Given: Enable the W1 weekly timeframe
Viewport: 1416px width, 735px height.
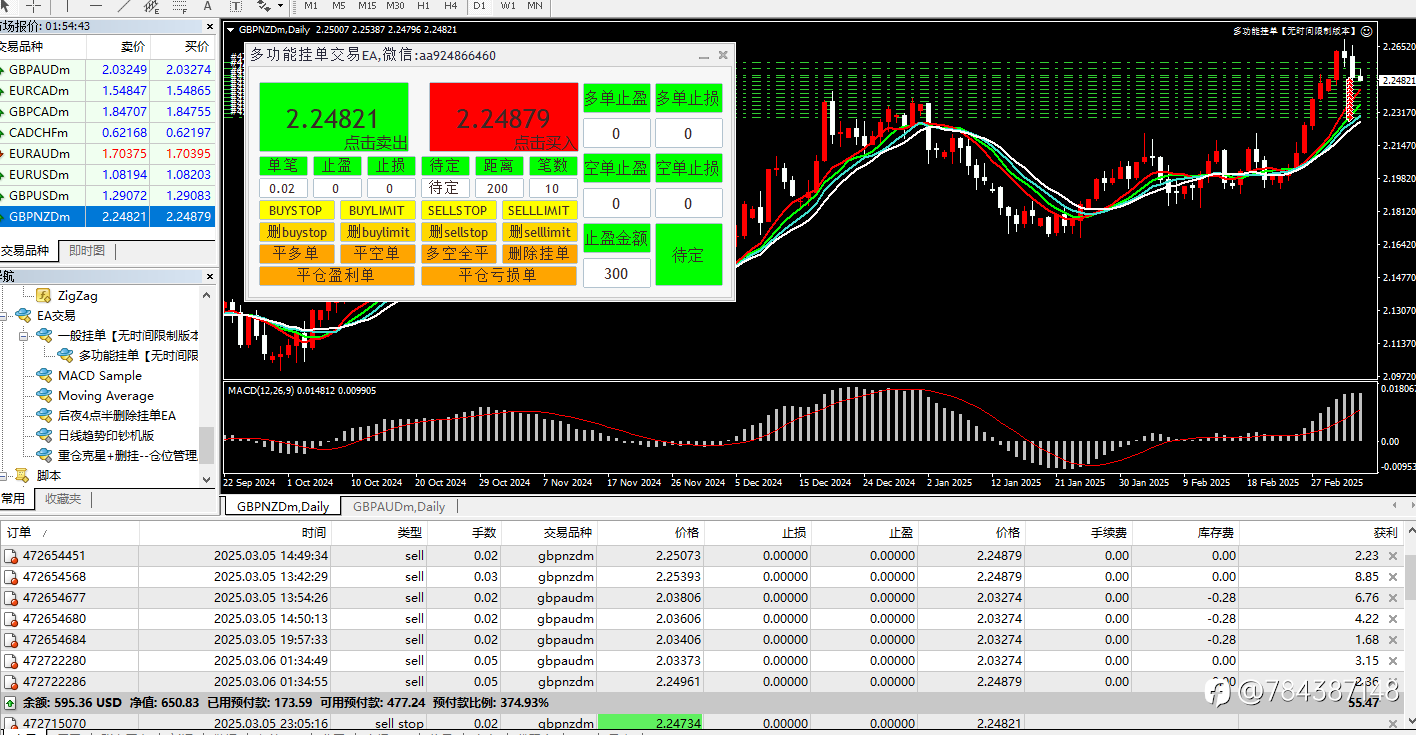Looking at the screenshot, I should click(x=508, y=6).
